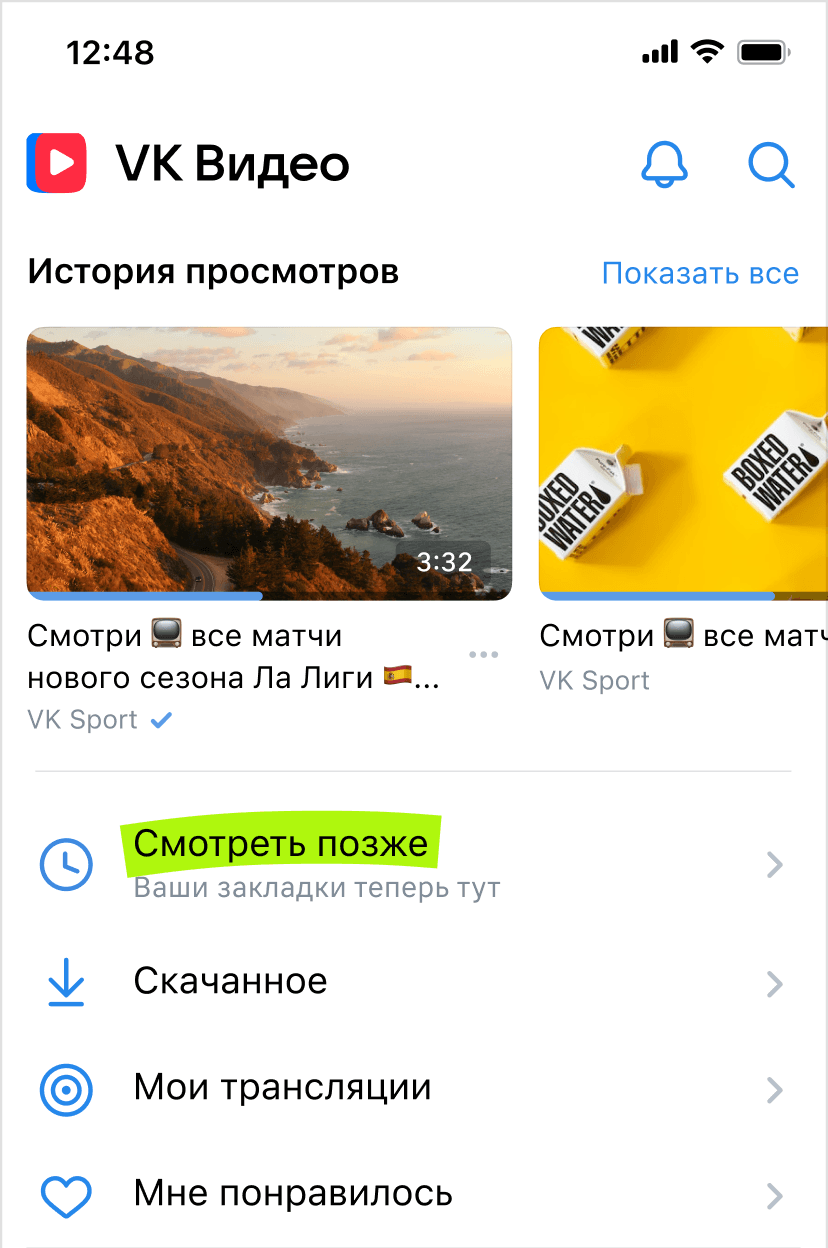This screenshot has width=828, height=1248.
Task: Open the three-dots menu of the La Liga video
Action: point(484,655)
